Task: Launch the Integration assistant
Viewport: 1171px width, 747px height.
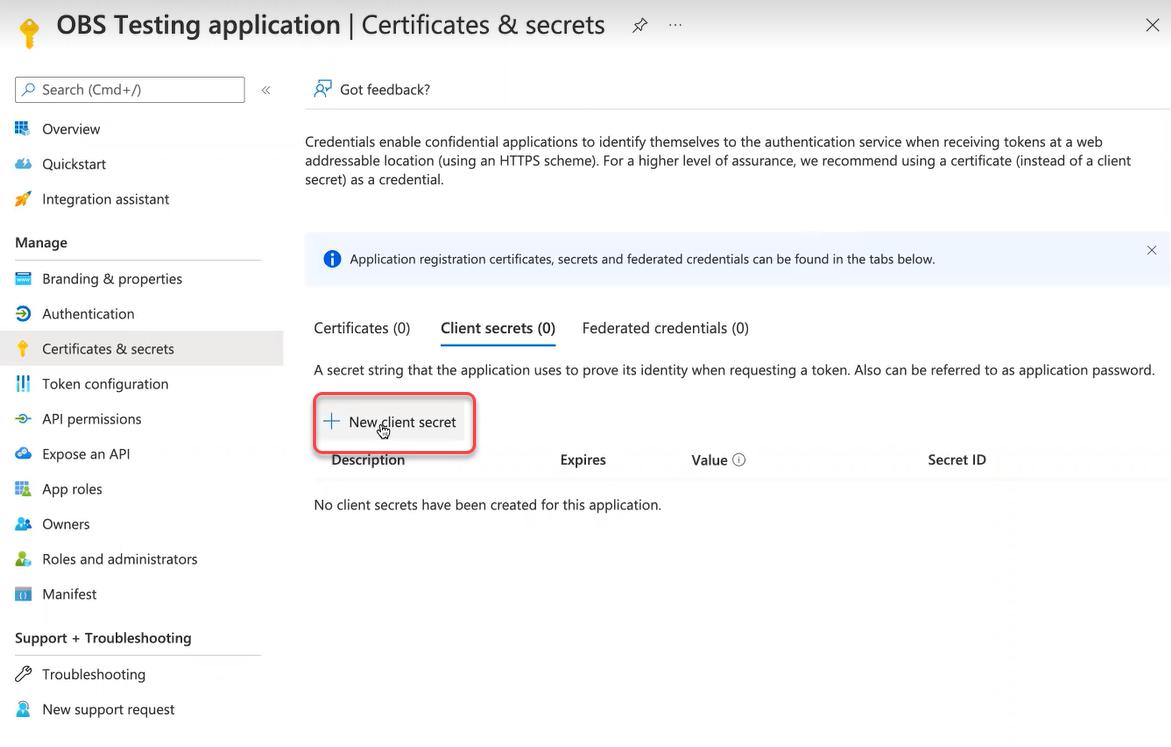Action: pyautogui.click(x=103, y=198)
